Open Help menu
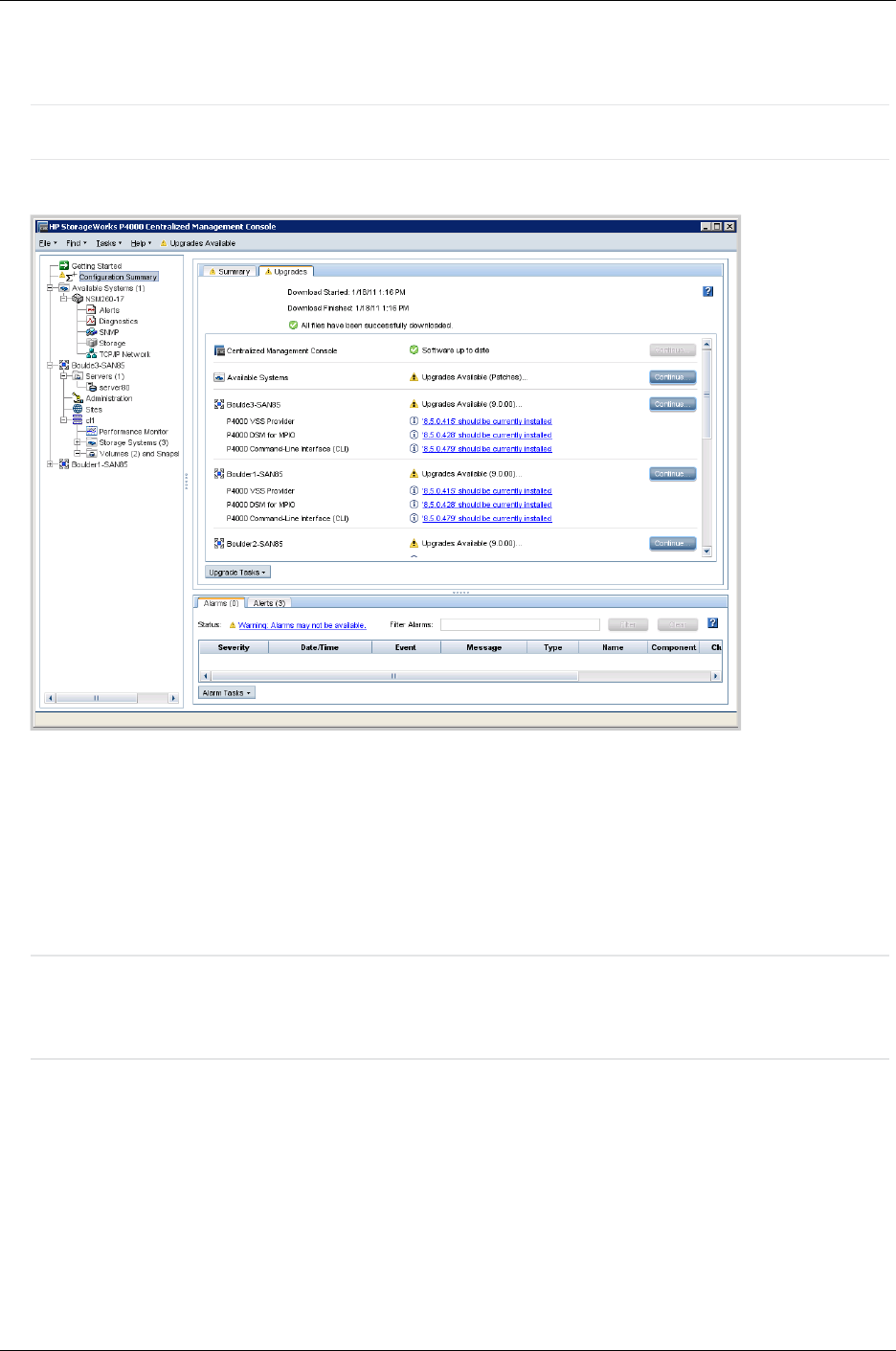 (141, 243)
